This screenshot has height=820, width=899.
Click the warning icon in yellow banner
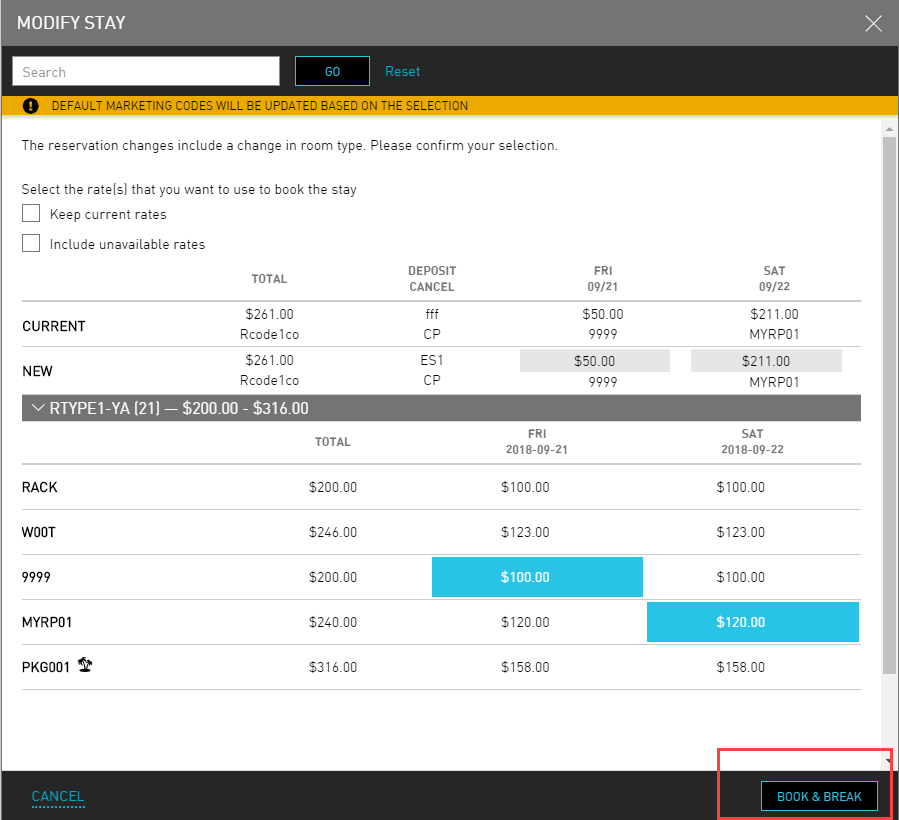30,106
